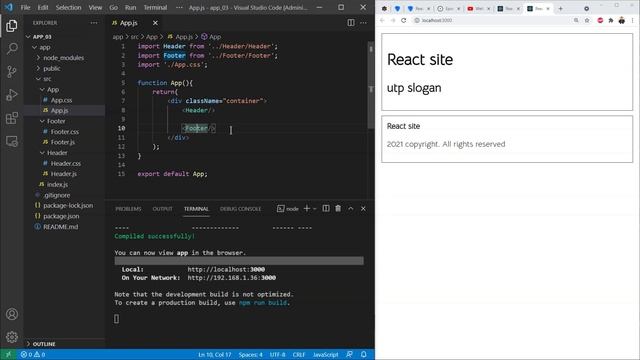Open the Source Control view
Image resolution: width=640 pixels, height=360 pixels.
(12, 72)
